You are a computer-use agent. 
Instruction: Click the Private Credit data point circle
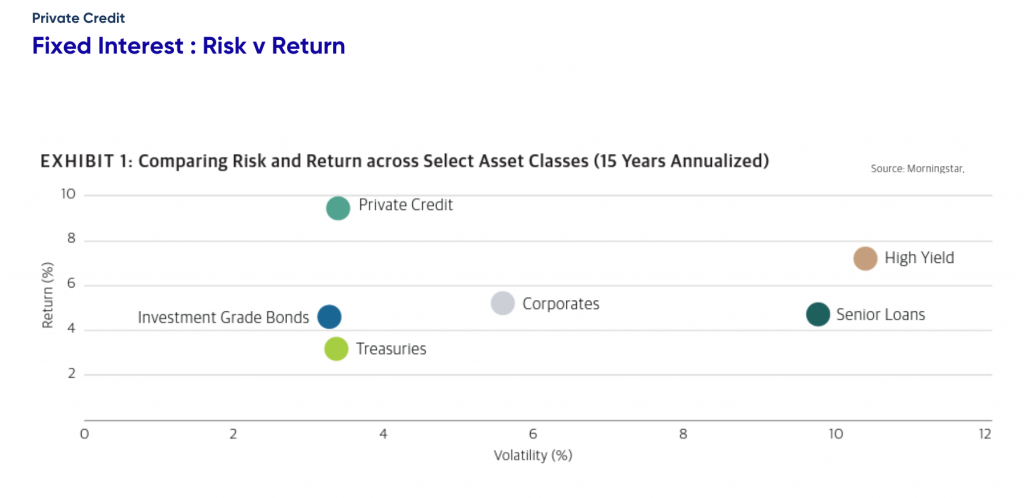338,208
